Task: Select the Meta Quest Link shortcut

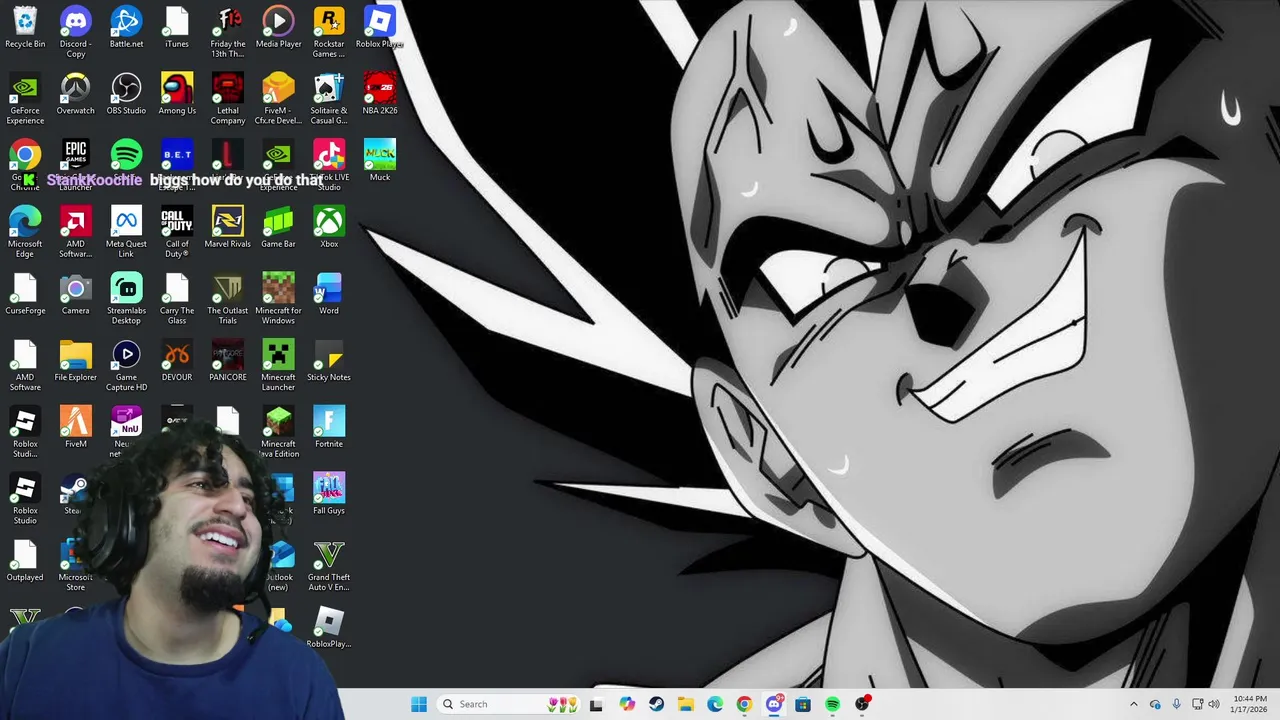Action: pyautogui.click(x=126, y=233)
